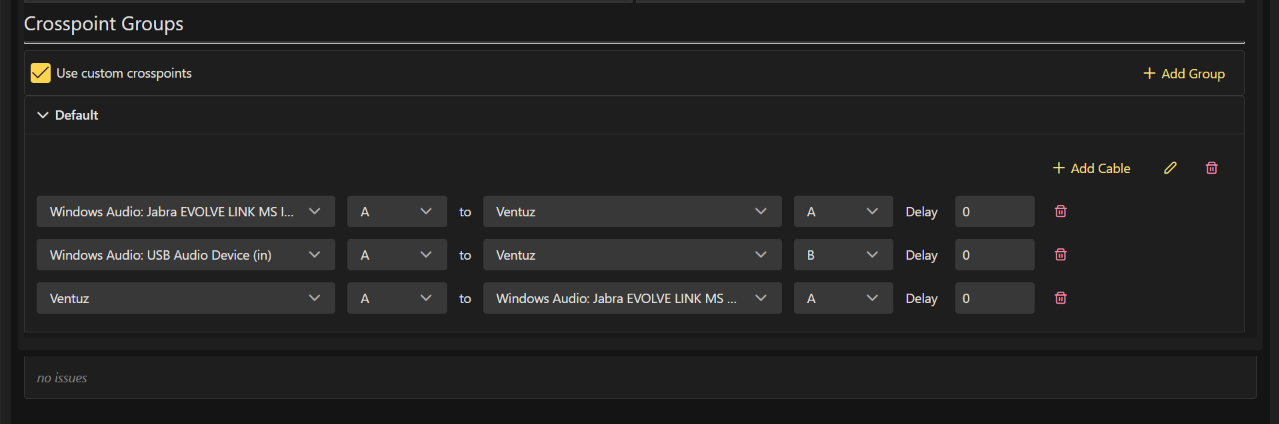1279x424 pixels.
Task: Remove the USB Audio Device cable row
Action: click(1061, 255)
